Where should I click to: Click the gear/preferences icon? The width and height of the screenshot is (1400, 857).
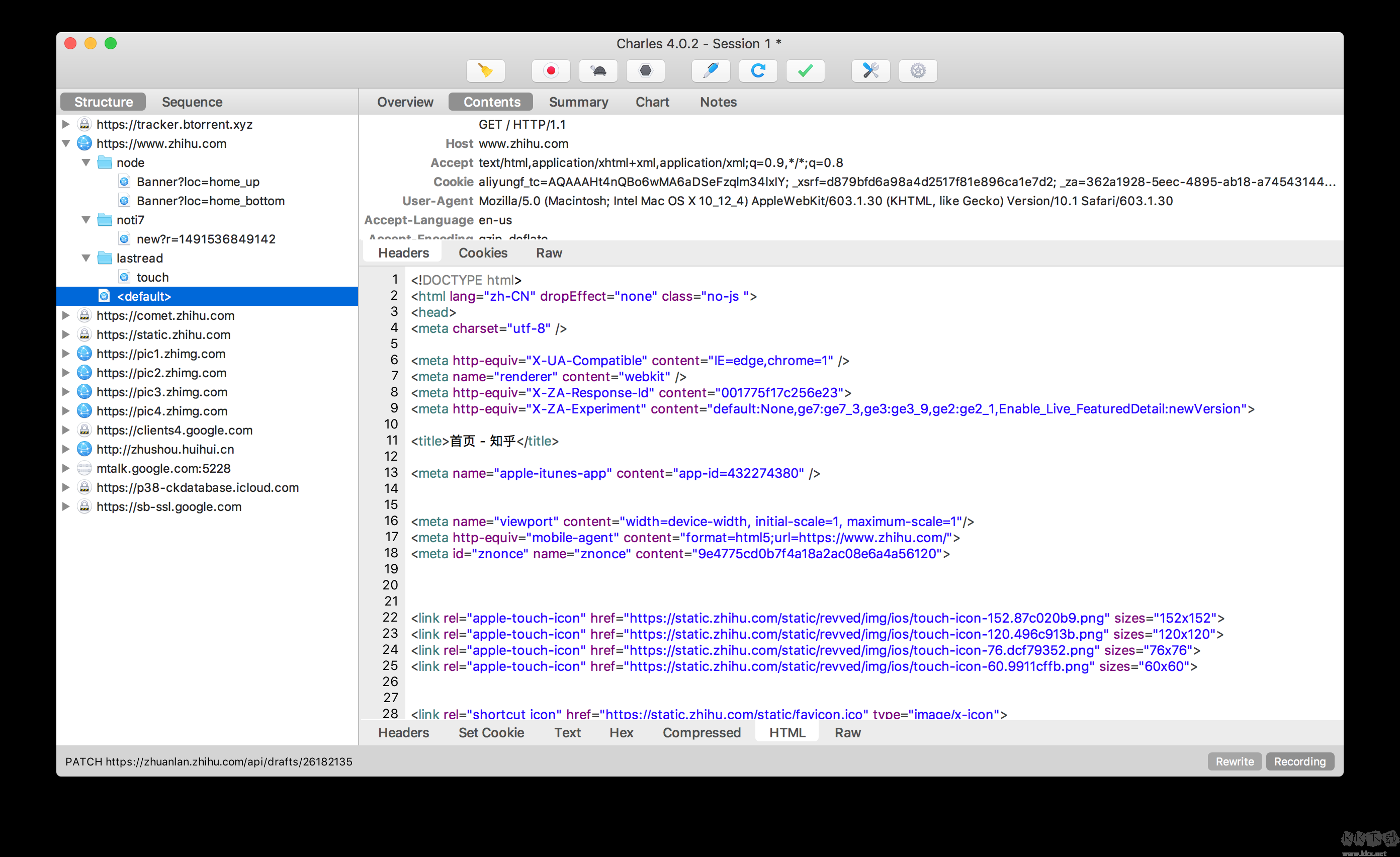[917, 70]
